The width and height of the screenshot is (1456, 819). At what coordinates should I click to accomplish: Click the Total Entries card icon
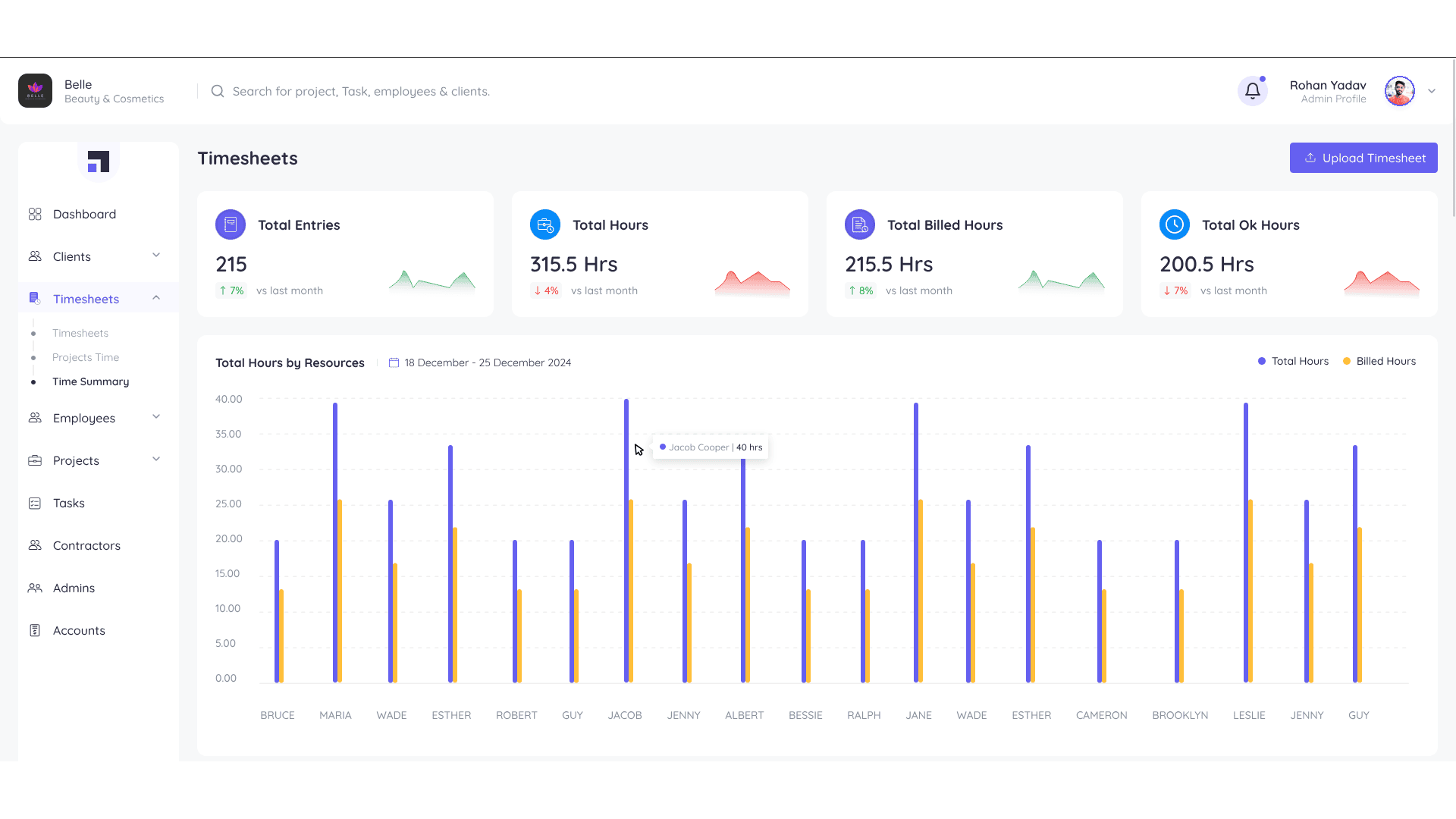(231, 224)
